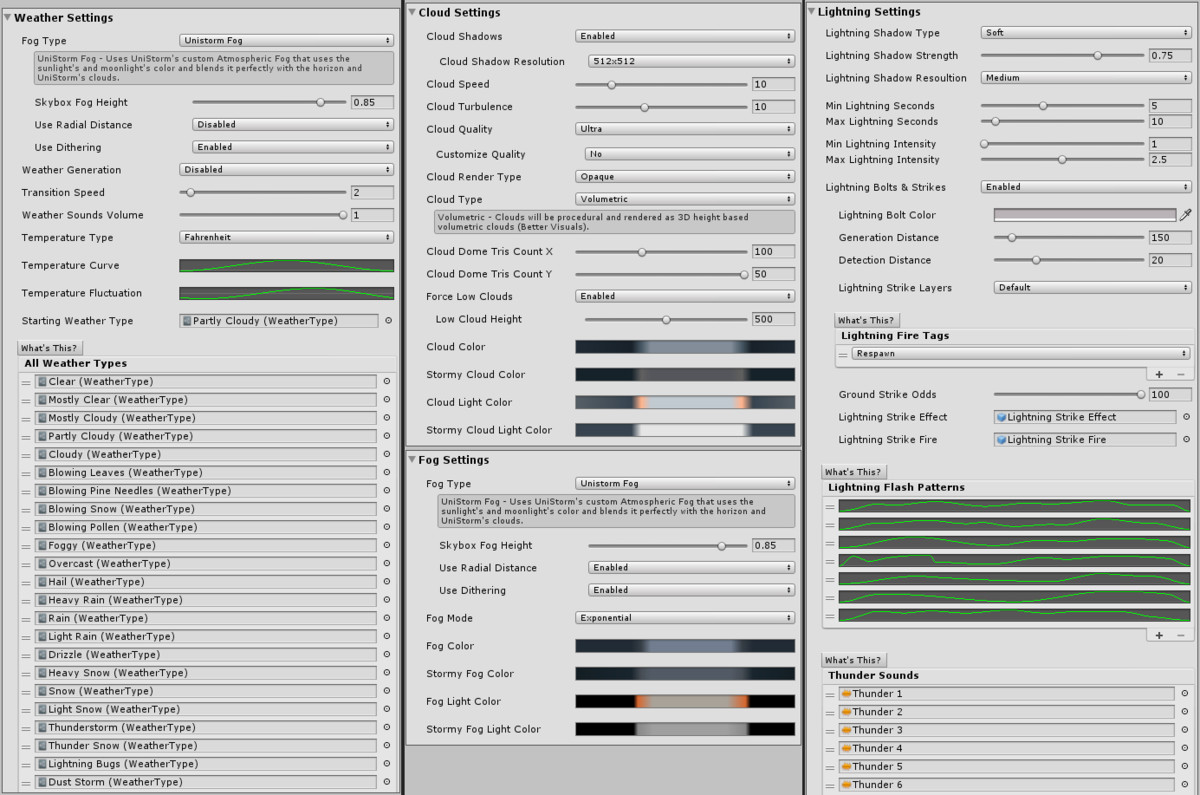The width and height of the screenshot is (1200, 795).
Task: Open object picker for Clear weather type
Action: [386, 382]
